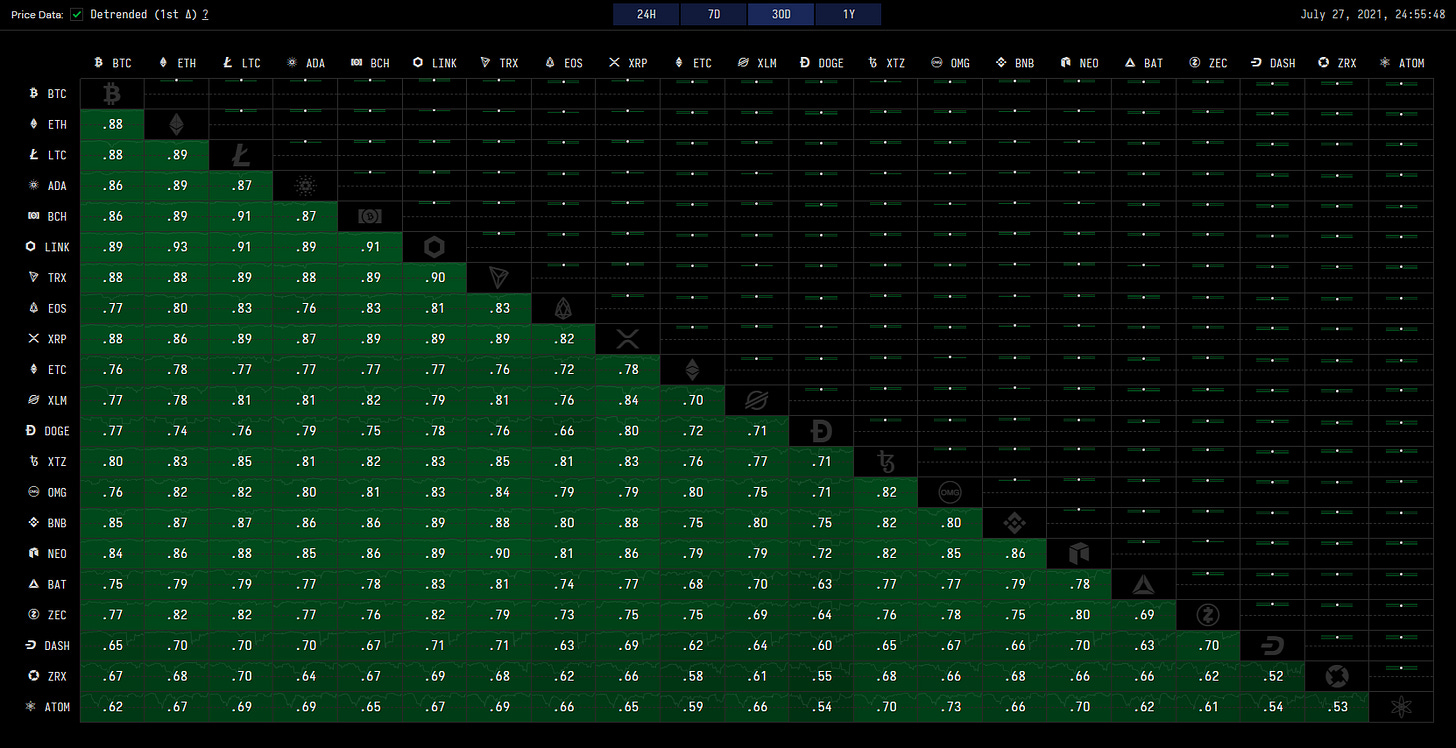Toggle the Detrended (1st Δ) checkbox
Image resolution: width=1456 pixels, height=748 pixels.
[77, 14]
